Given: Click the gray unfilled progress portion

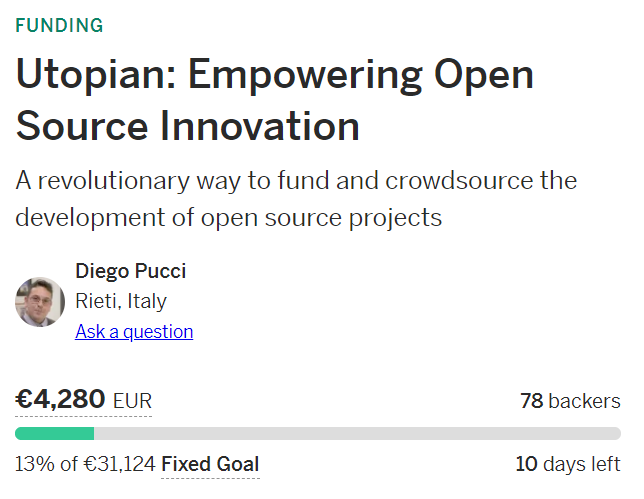Looking at the screenshot, I should 357,434.
